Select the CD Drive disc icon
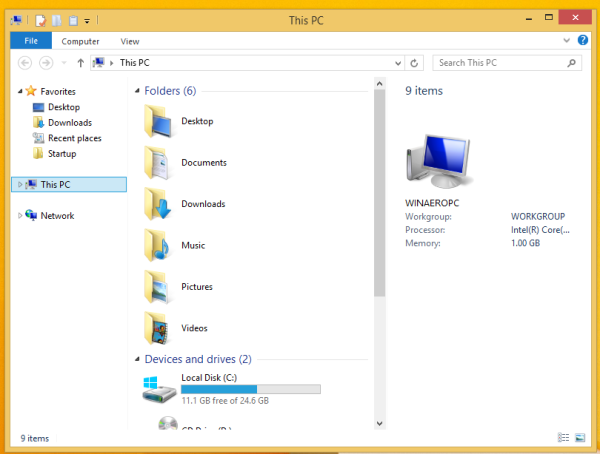 pyautogui.click(x=168, y=423)
